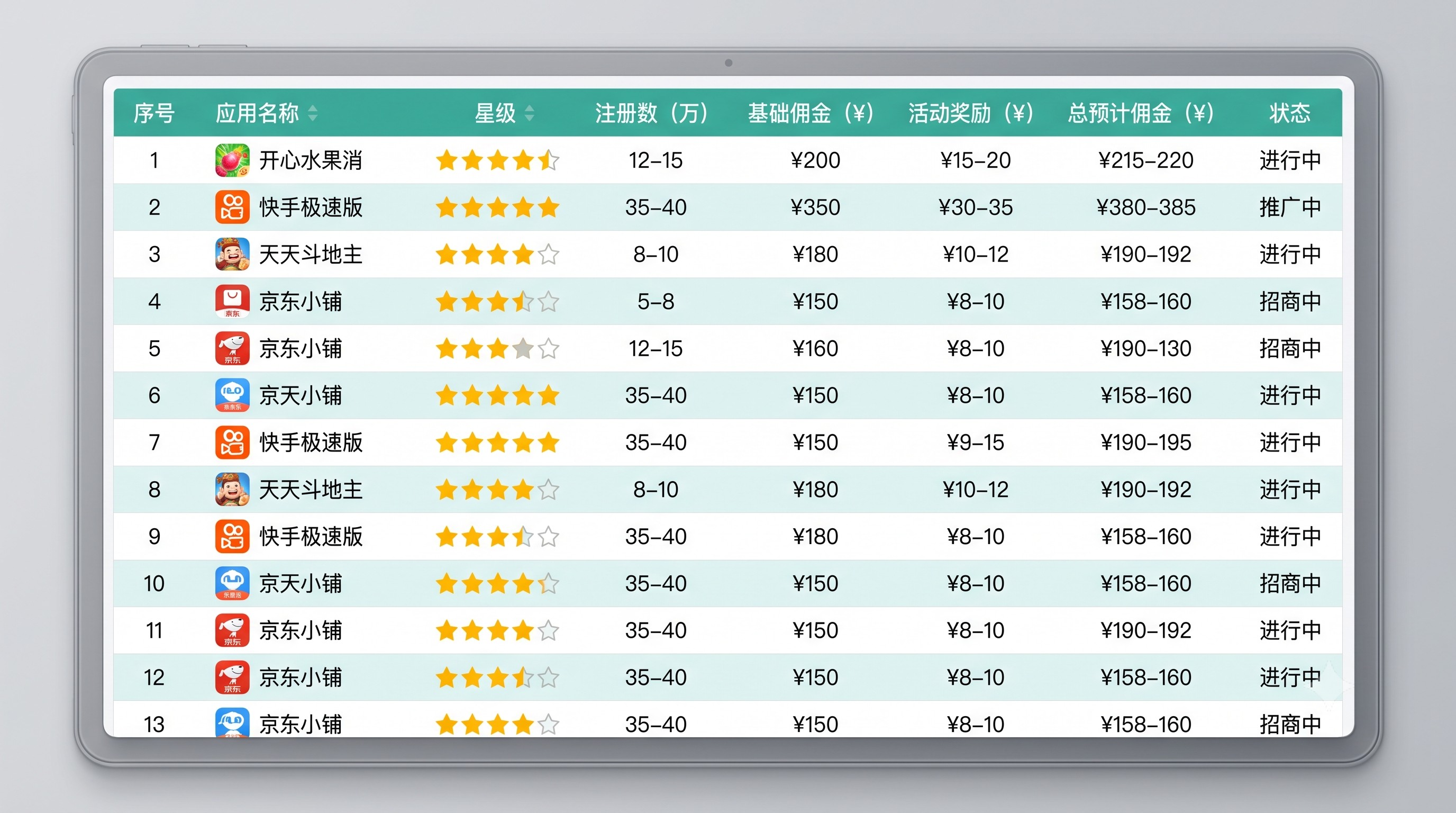Click the 京东小铺 shopping bag icon in row 4
The image size is (1456, 813).
[232, 301]
